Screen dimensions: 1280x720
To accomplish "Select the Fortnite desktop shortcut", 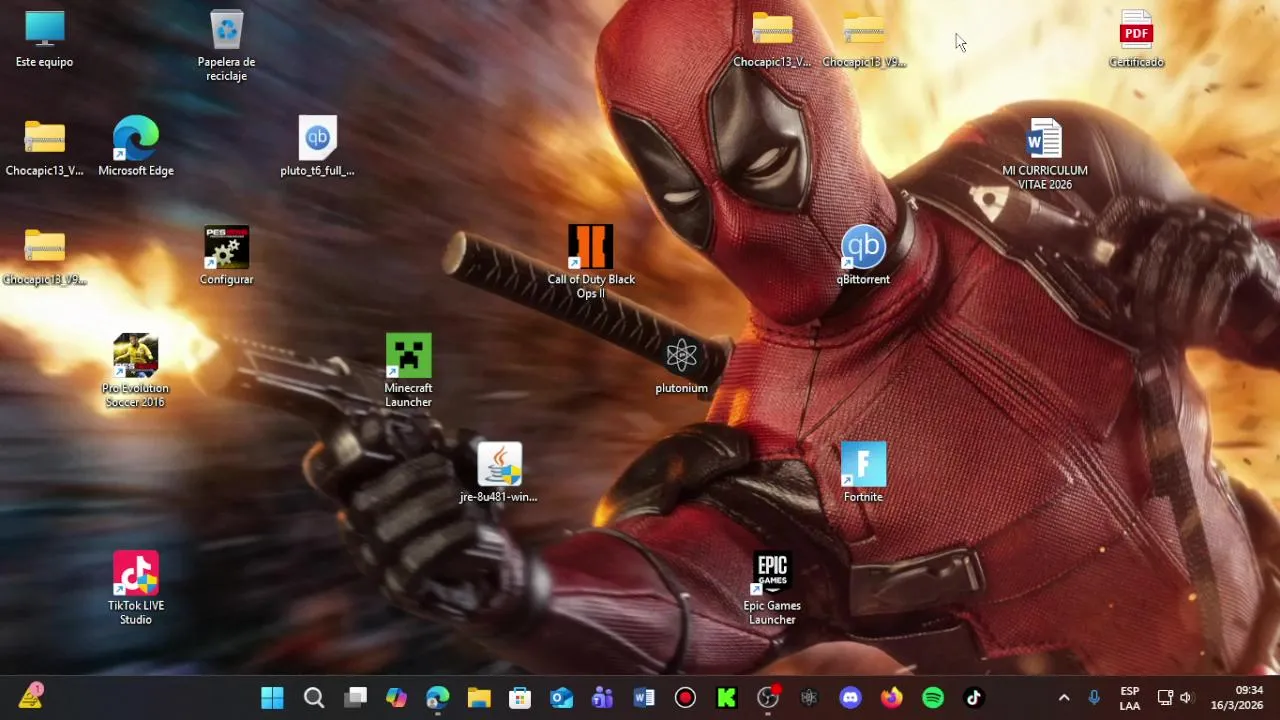I will coord(863,474).
